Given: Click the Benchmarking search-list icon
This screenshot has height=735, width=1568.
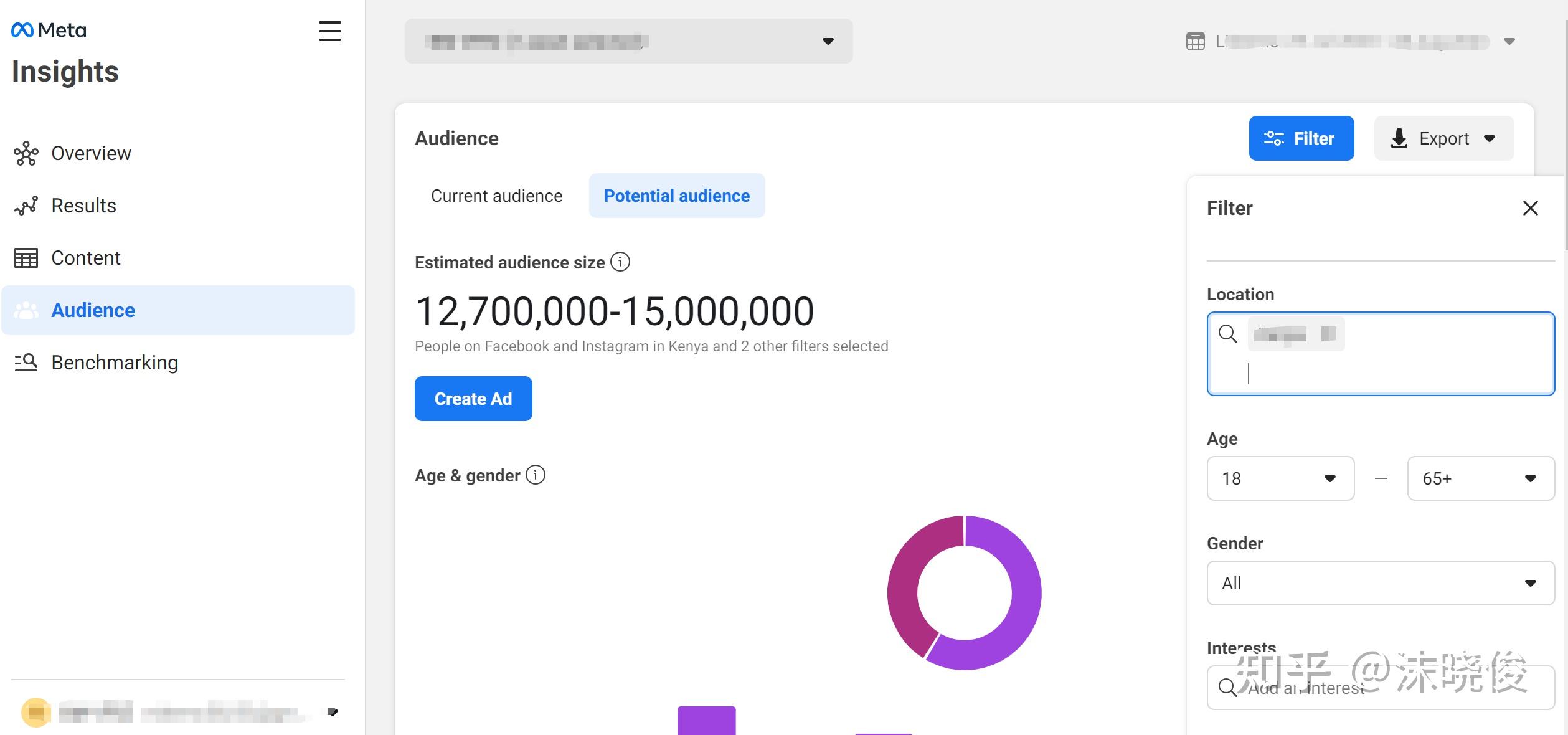Looking at the screenshot, I should [x=26, y=363].
